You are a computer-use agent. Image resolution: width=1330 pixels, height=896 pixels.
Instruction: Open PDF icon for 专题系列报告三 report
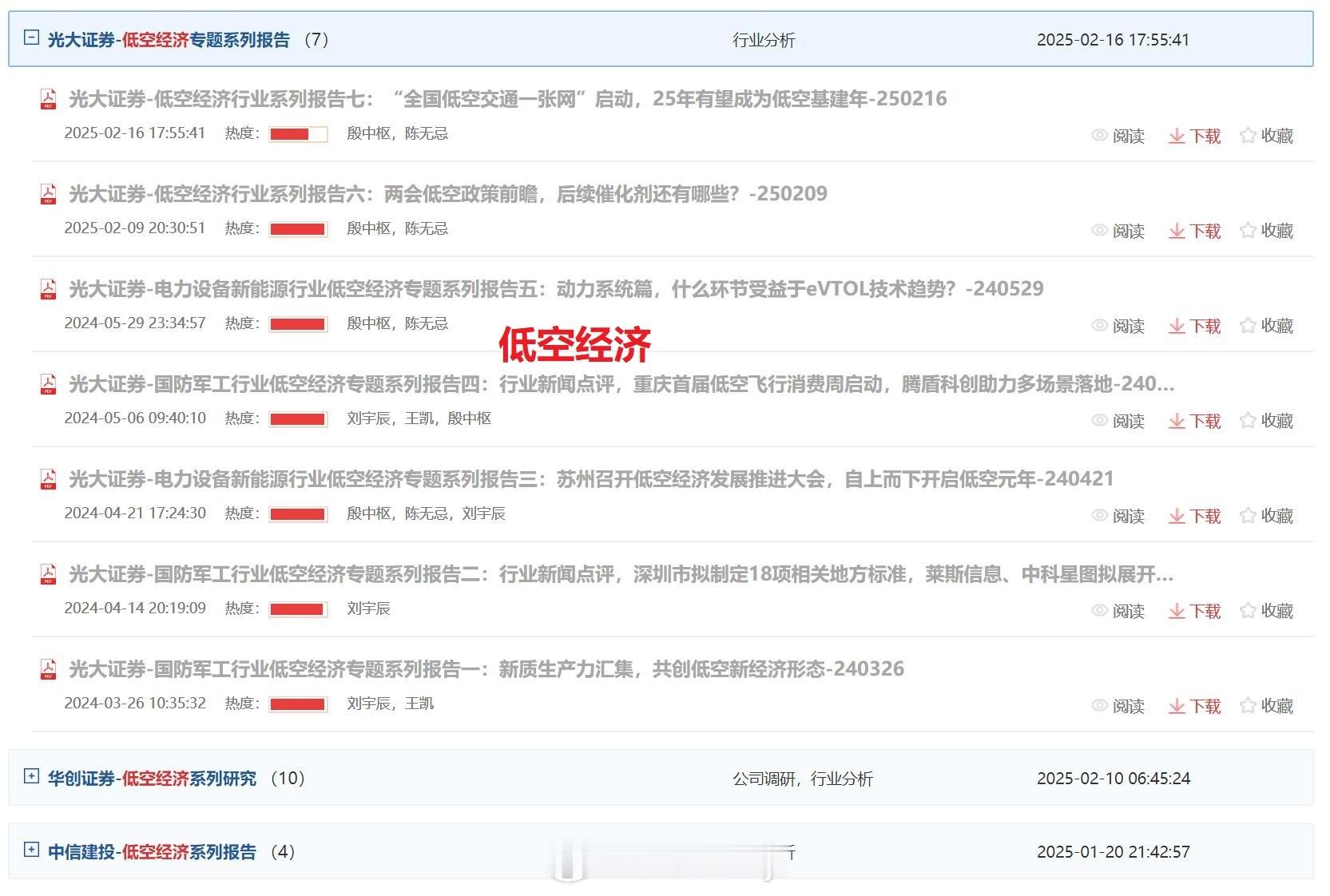49,479
